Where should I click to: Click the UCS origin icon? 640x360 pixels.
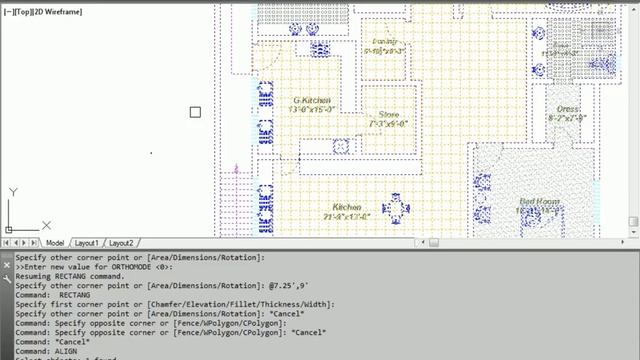[x=9, y=229]
